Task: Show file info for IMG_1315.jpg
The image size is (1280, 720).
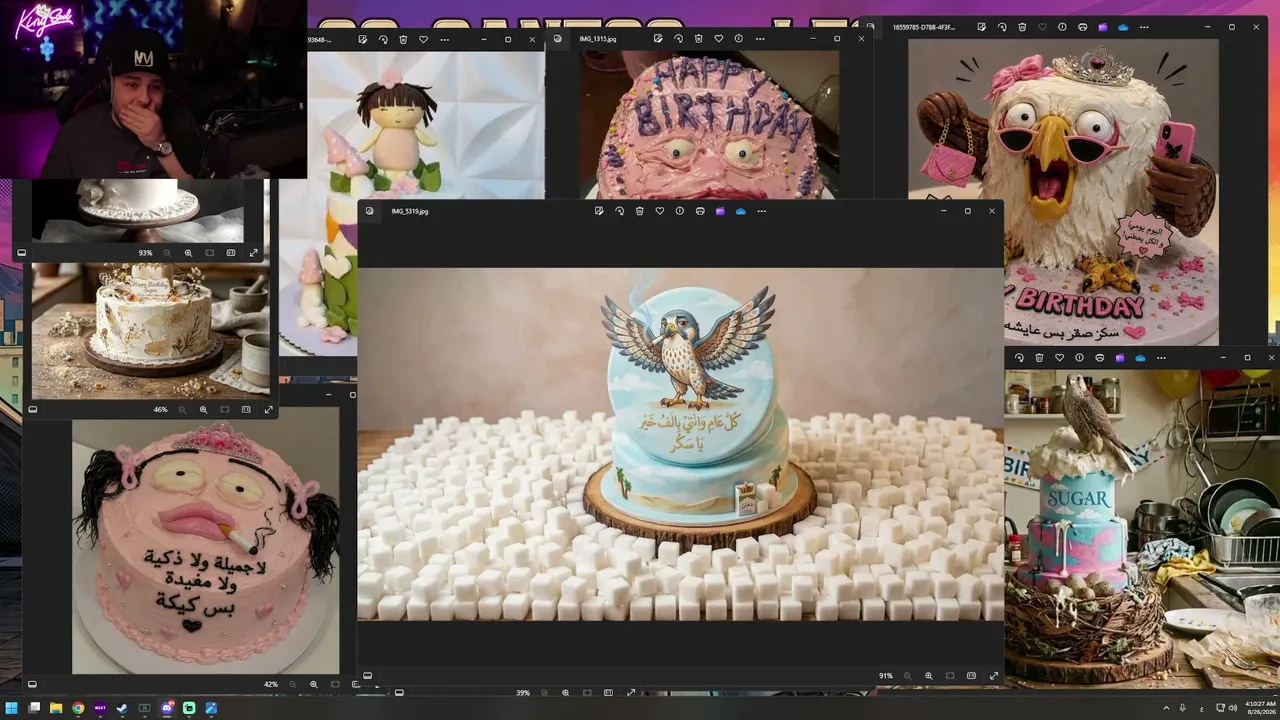Action: pos(739,39)
